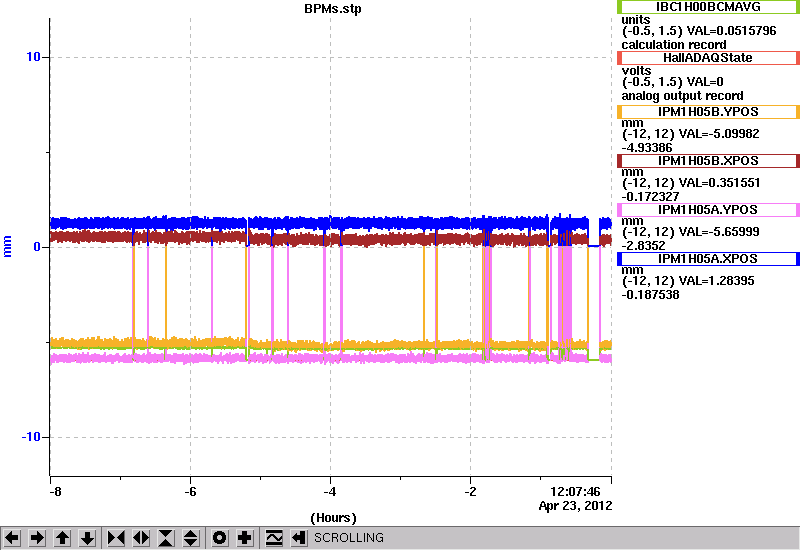The image size is (800, 550).
Task: Click the Y-axis label 10
Action: point(33,57)
